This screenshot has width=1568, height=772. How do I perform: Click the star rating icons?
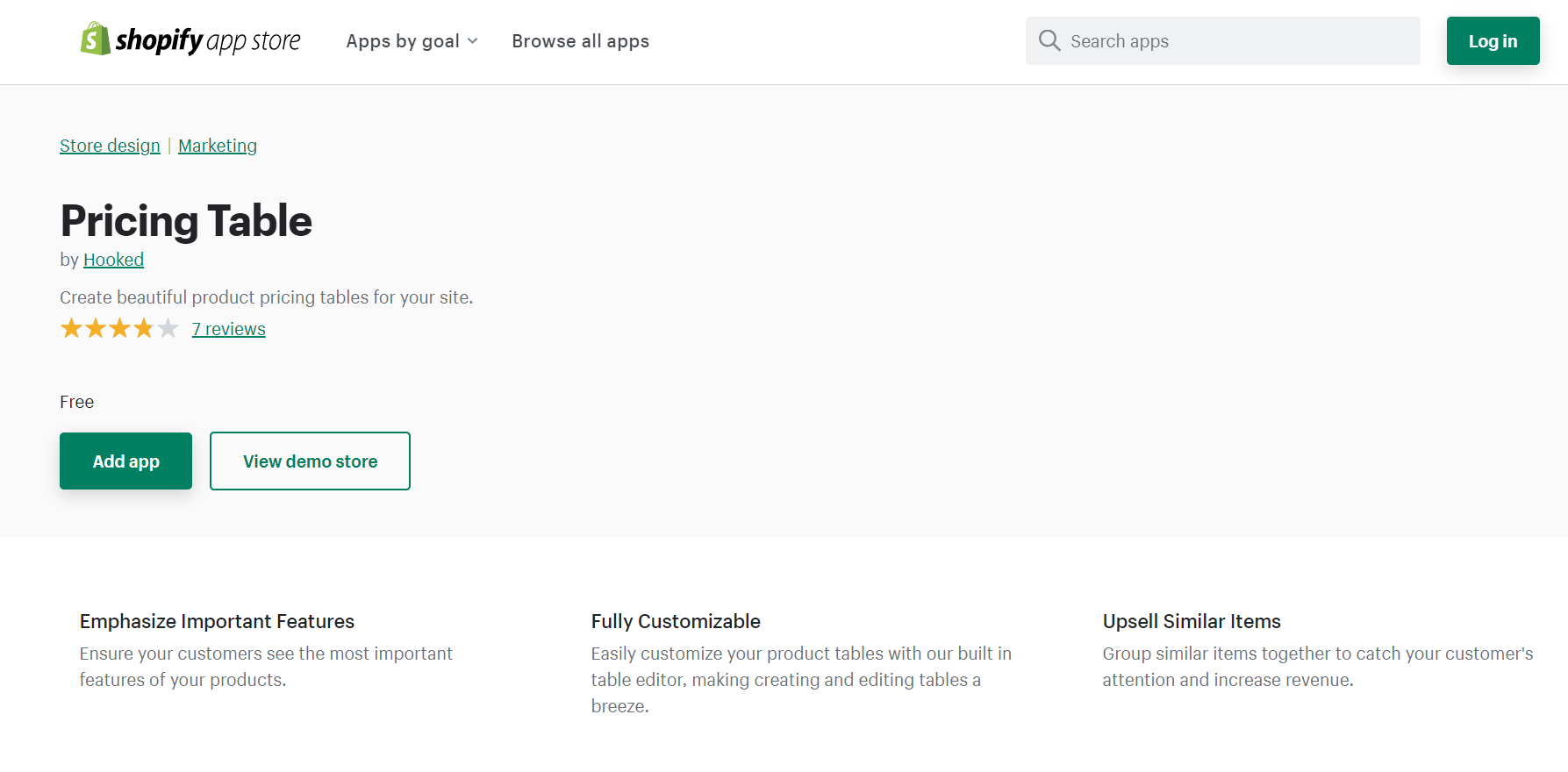(119, 328)
